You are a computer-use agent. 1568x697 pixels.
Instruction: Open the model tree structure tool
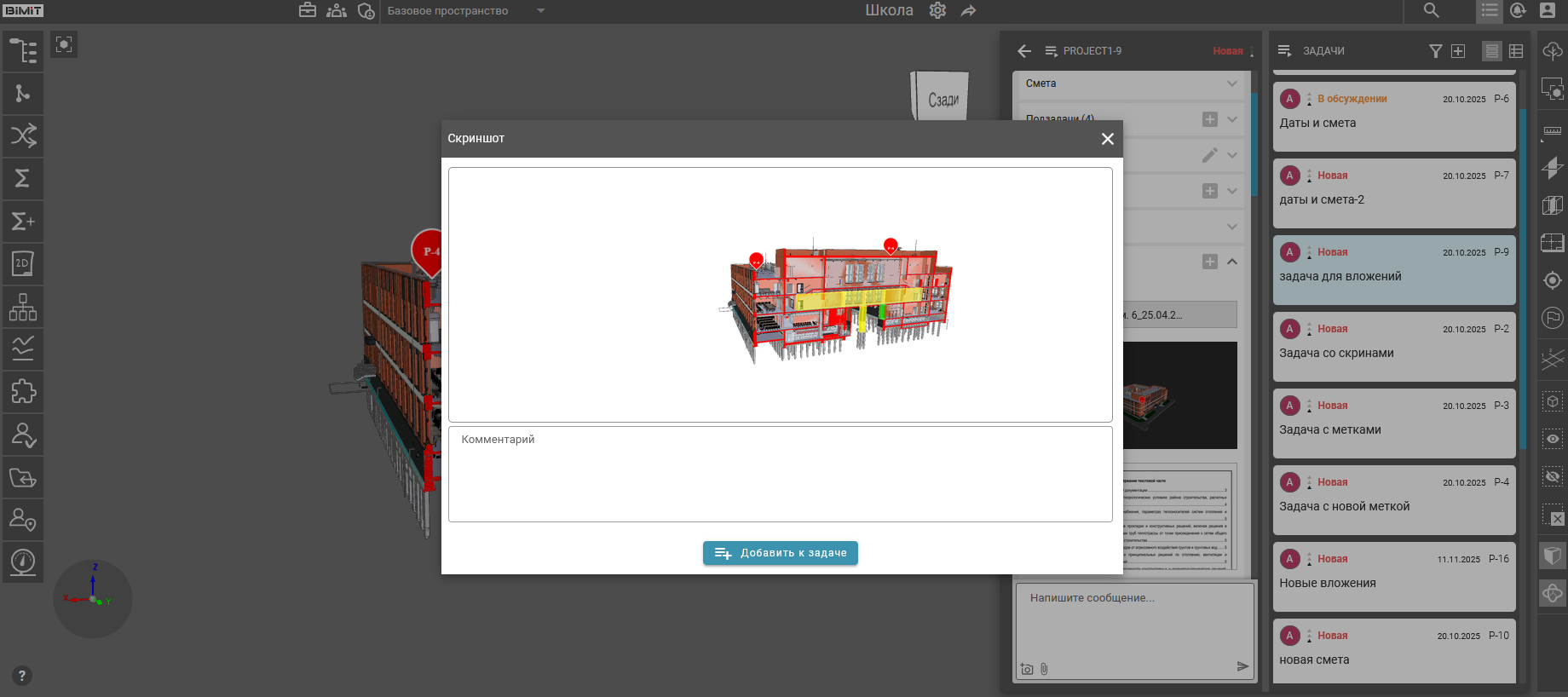[23, 51]
